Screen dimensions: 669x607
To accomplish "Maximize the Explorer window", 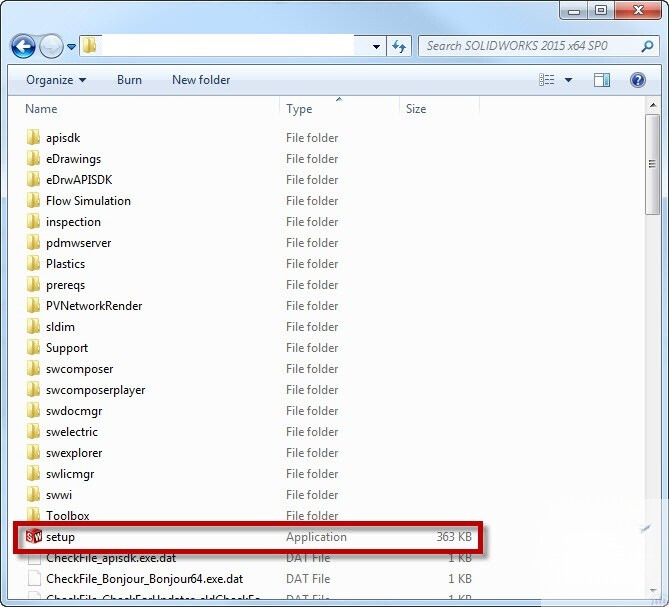I will [601, 11].
